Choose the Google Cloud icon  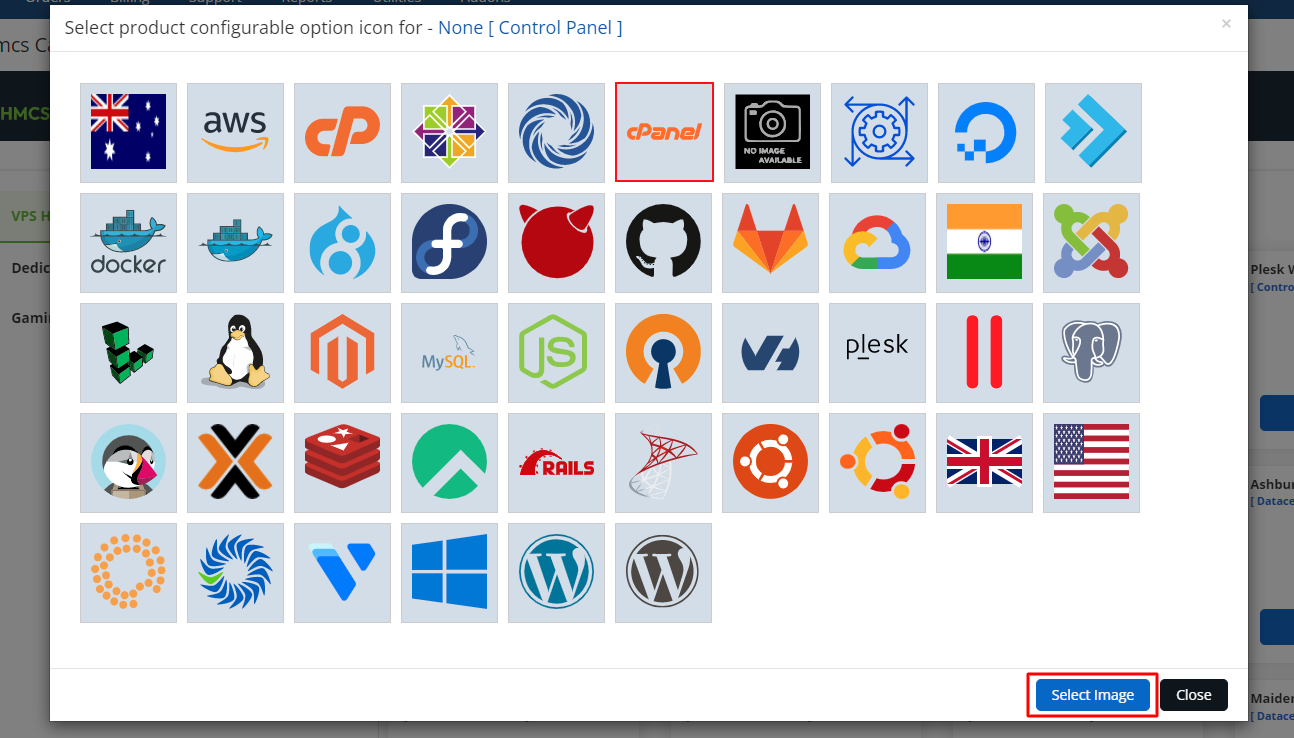pyautogui.click(x=877, y=242)
